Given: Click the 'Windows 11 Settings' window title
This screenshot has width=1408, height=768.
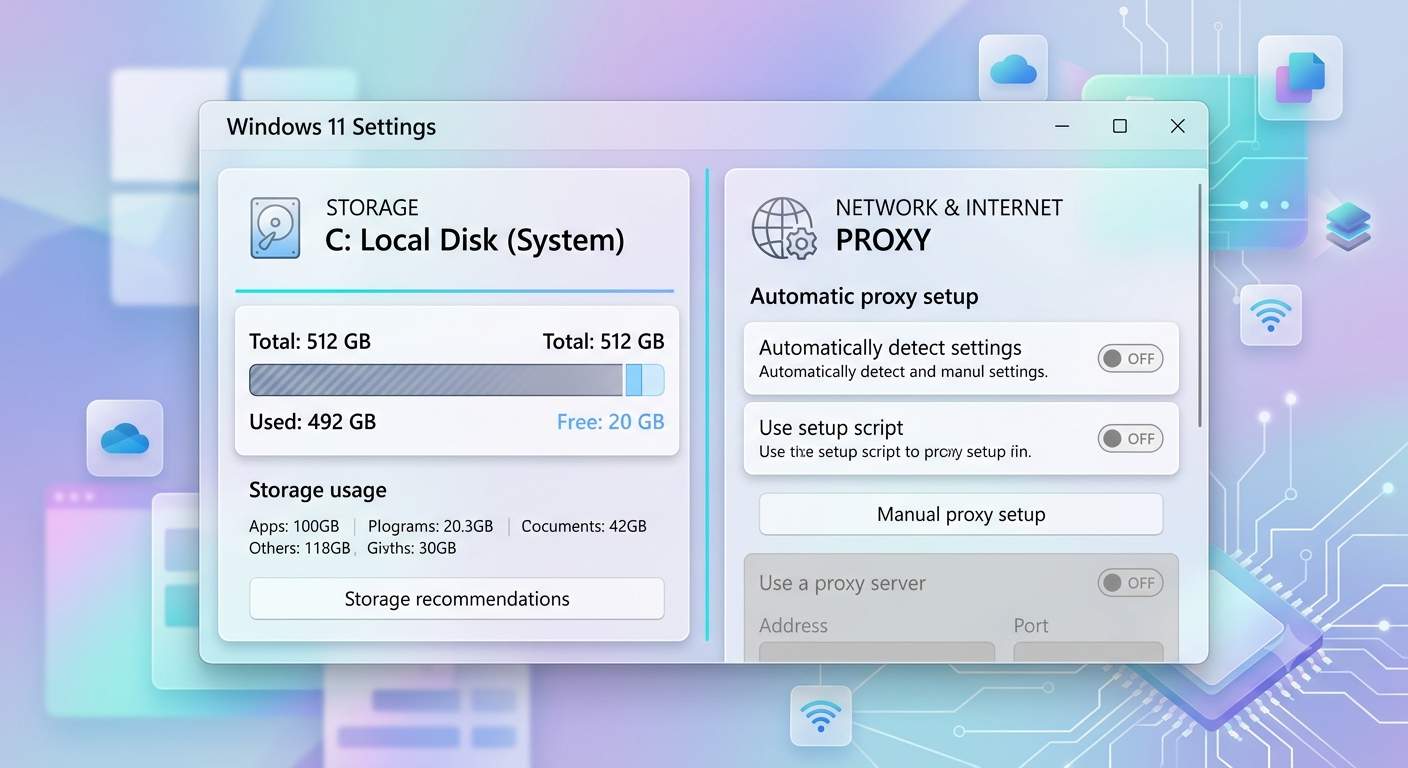Looking at the screenshot, I should [x=331, y=127].
